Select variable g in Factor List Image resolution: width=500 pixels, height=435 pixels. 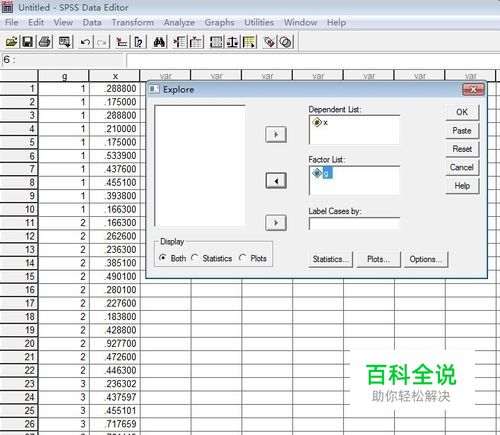coord(322,173)
